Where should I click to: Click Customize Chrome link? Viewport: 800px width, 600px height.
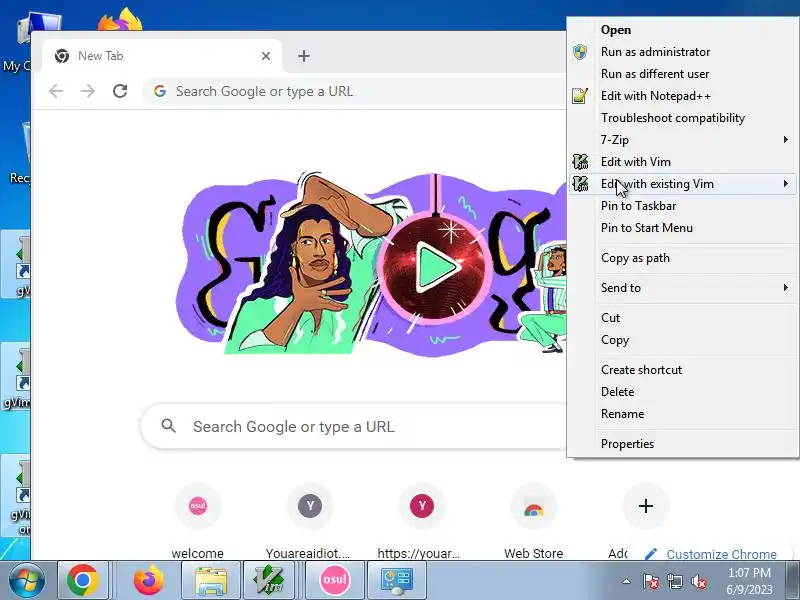[x=711, y=554]
